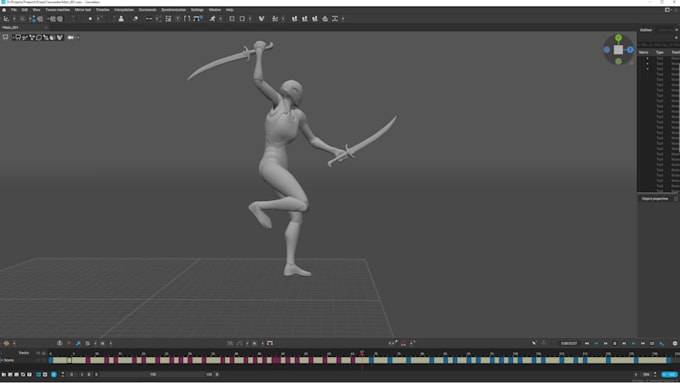Click the viewport mode icon at viewport's left corner
Image resolution: width=680 pixels, height=383 pixels.
[5, 37]
